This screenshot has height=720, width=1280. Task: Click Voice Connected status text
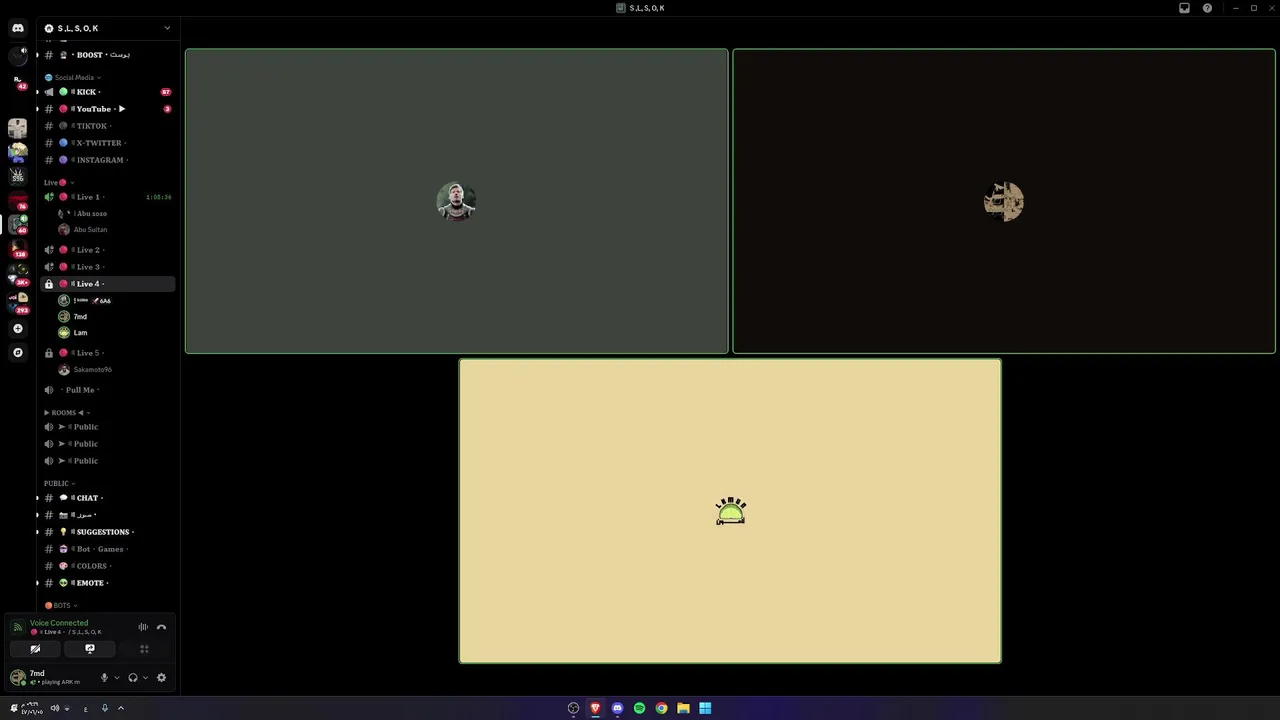pos(59,623)
